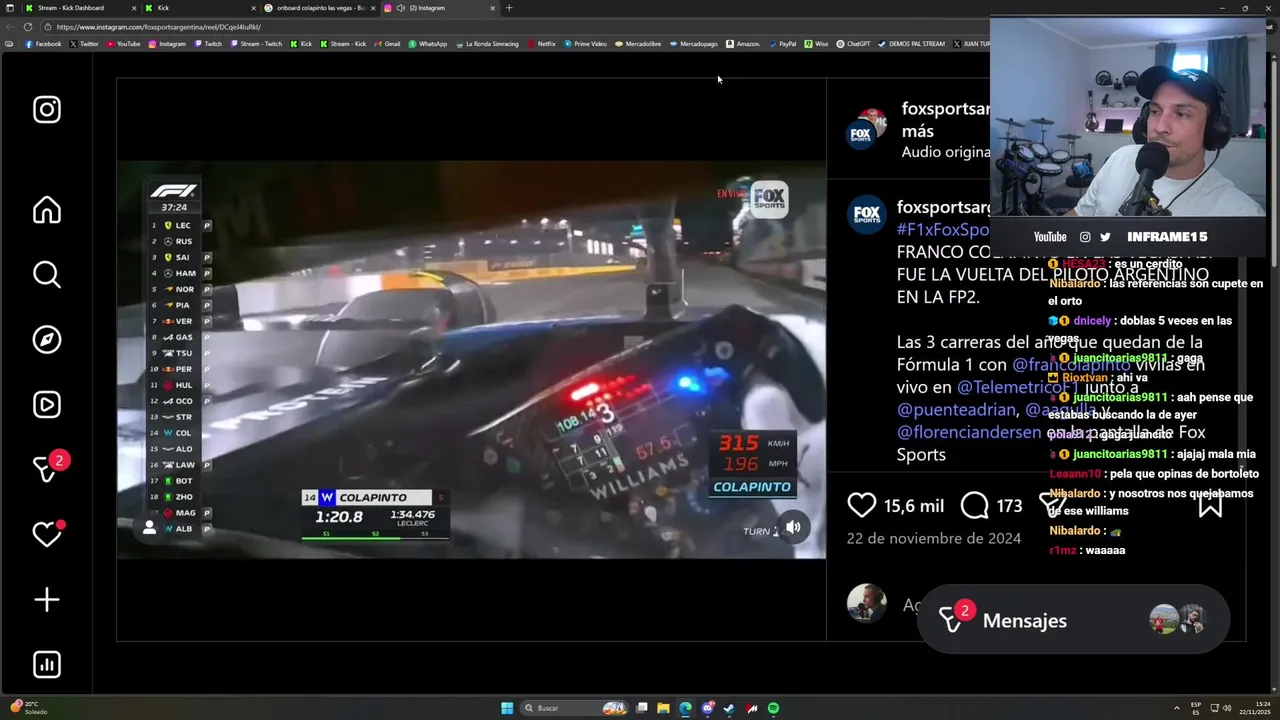Screen dimensions: 1280x720
Task: Open Discord from the taskbar
Action: tap(707, 708)
